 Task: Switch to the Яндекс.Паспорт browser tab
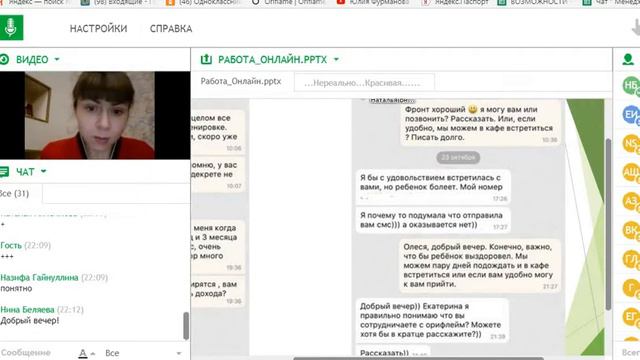[x=455, y=3]
